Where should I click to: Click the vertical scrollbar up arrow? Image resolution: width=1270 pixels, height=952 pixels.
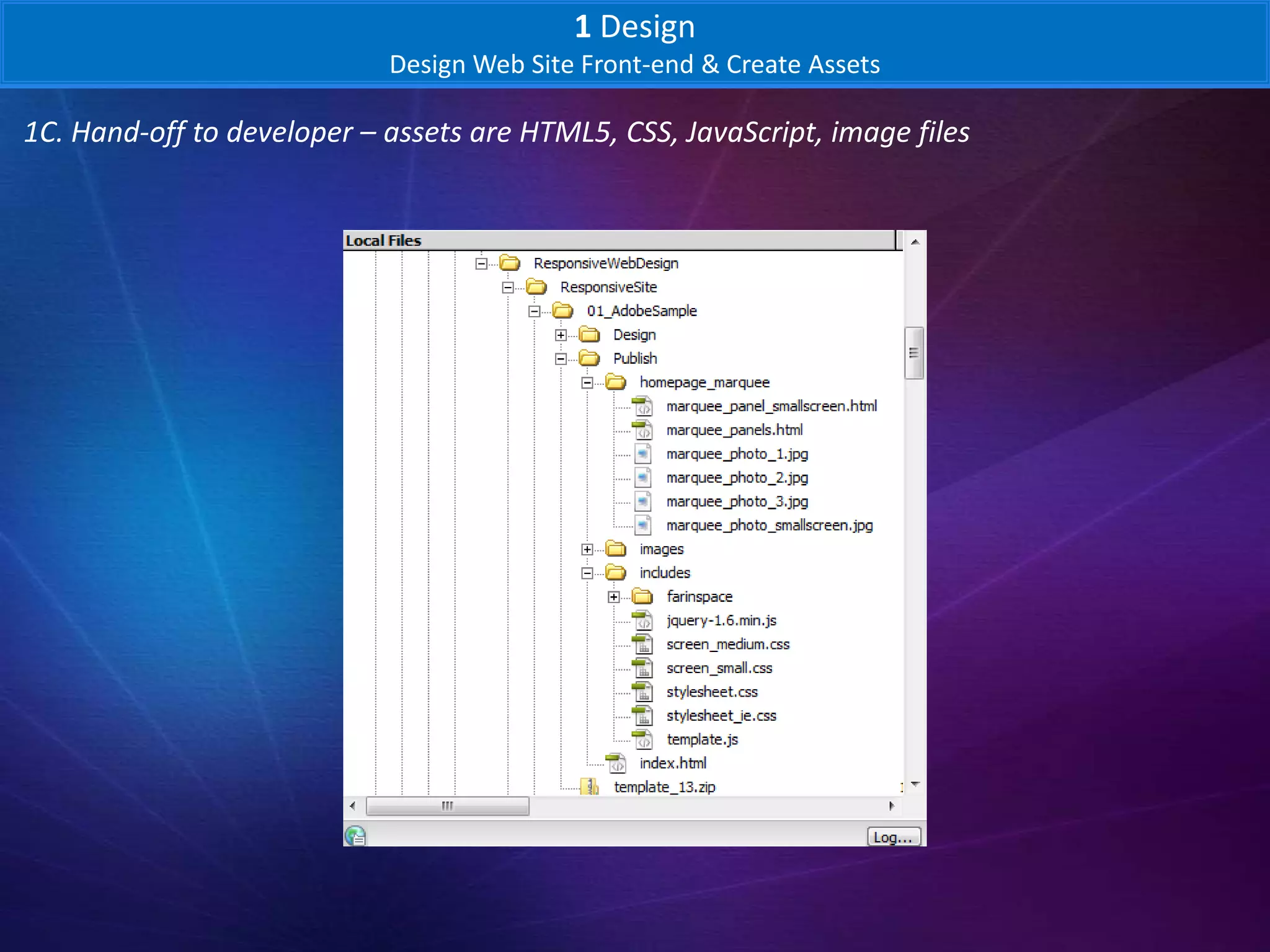click(915, 242)
